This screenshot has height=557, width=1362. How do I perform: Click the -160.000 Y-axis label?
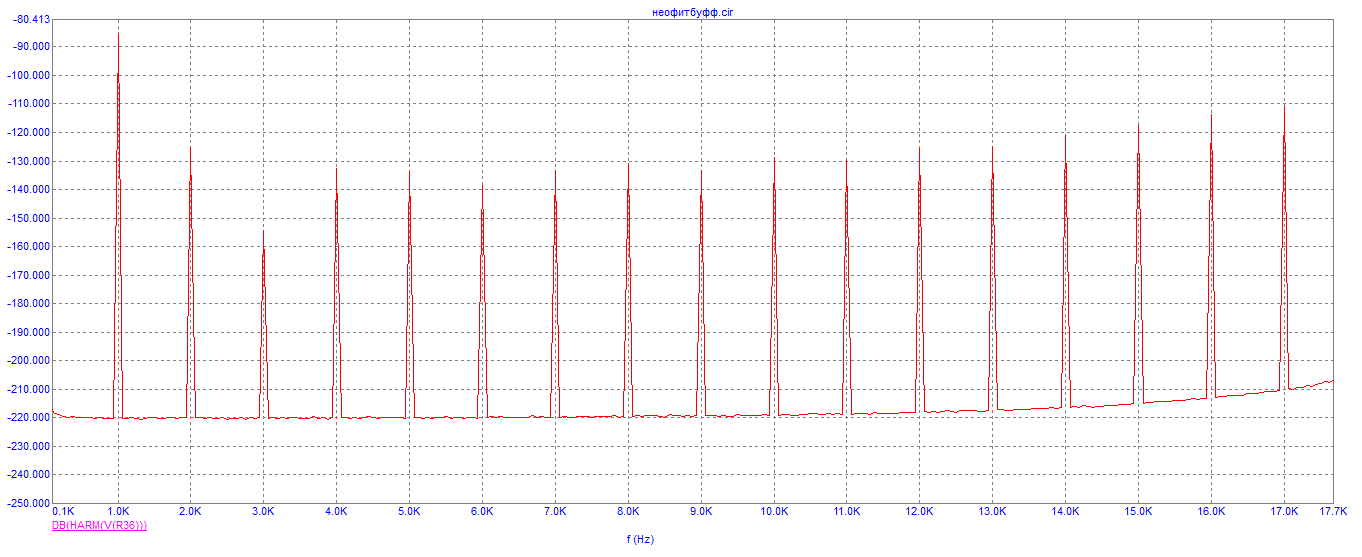pos(28,246)
